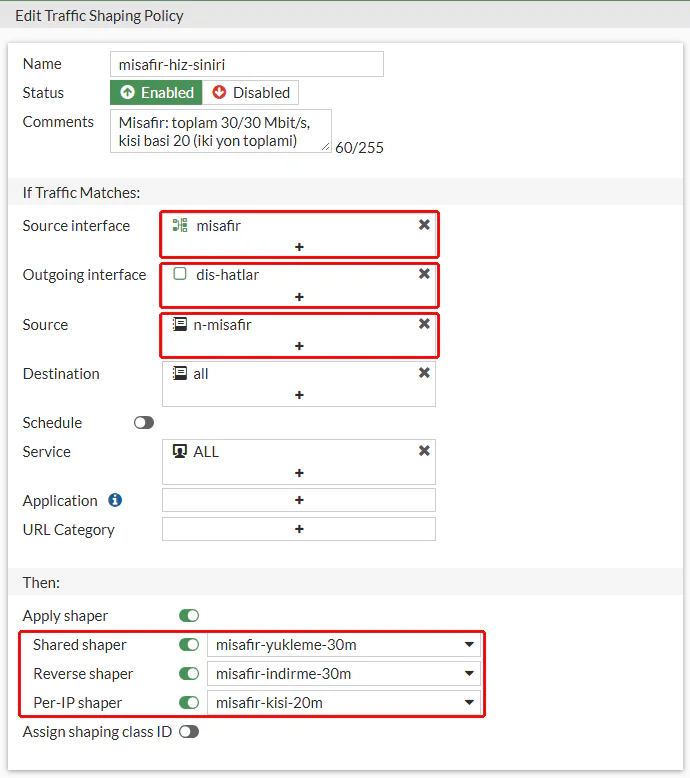Select the misafir entry text
Screen dimensions: 690x778
coord(218,226)
